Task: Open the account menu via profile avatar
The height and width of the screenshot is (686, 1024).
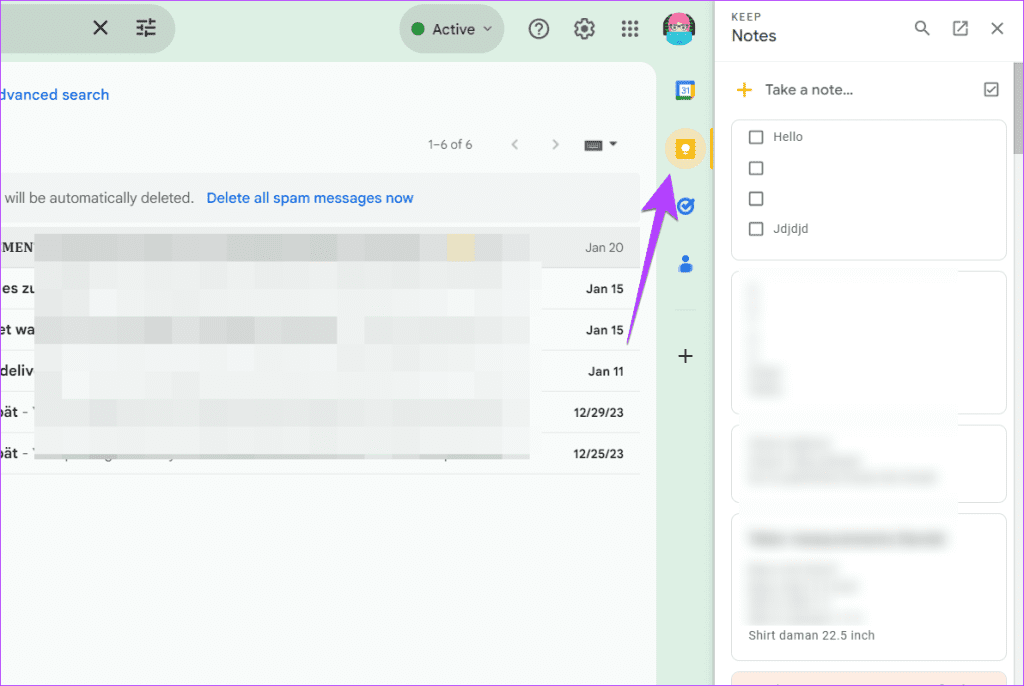Action: (679, 29)
